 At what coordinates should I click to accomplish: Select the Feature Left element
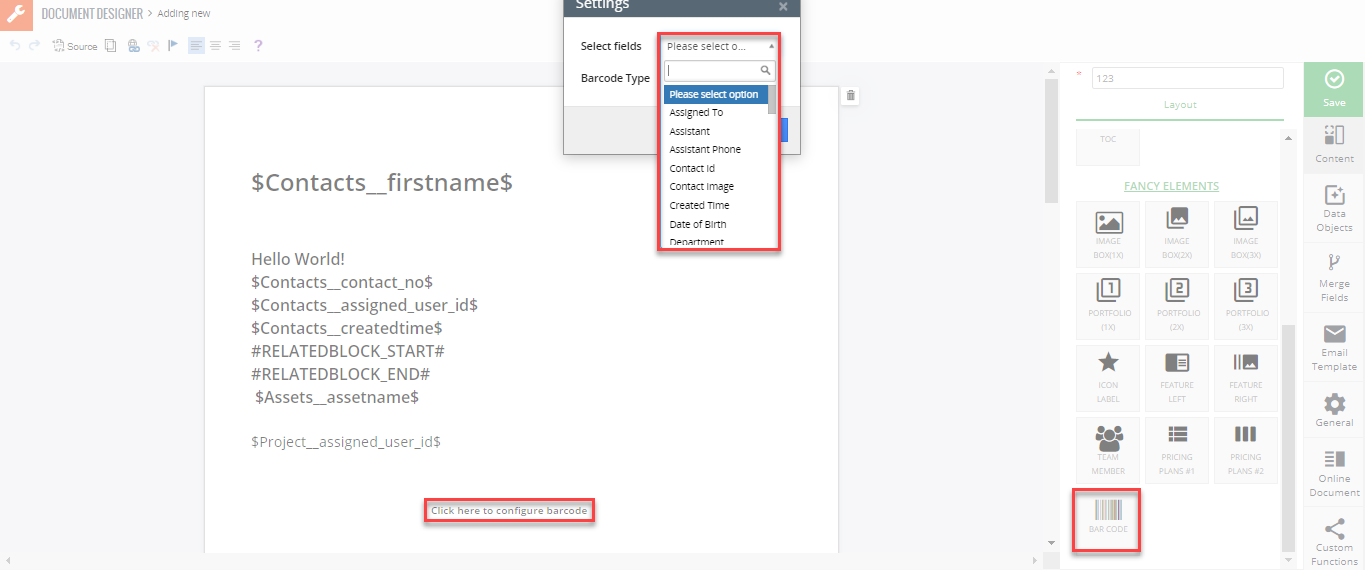[1177, 378]
